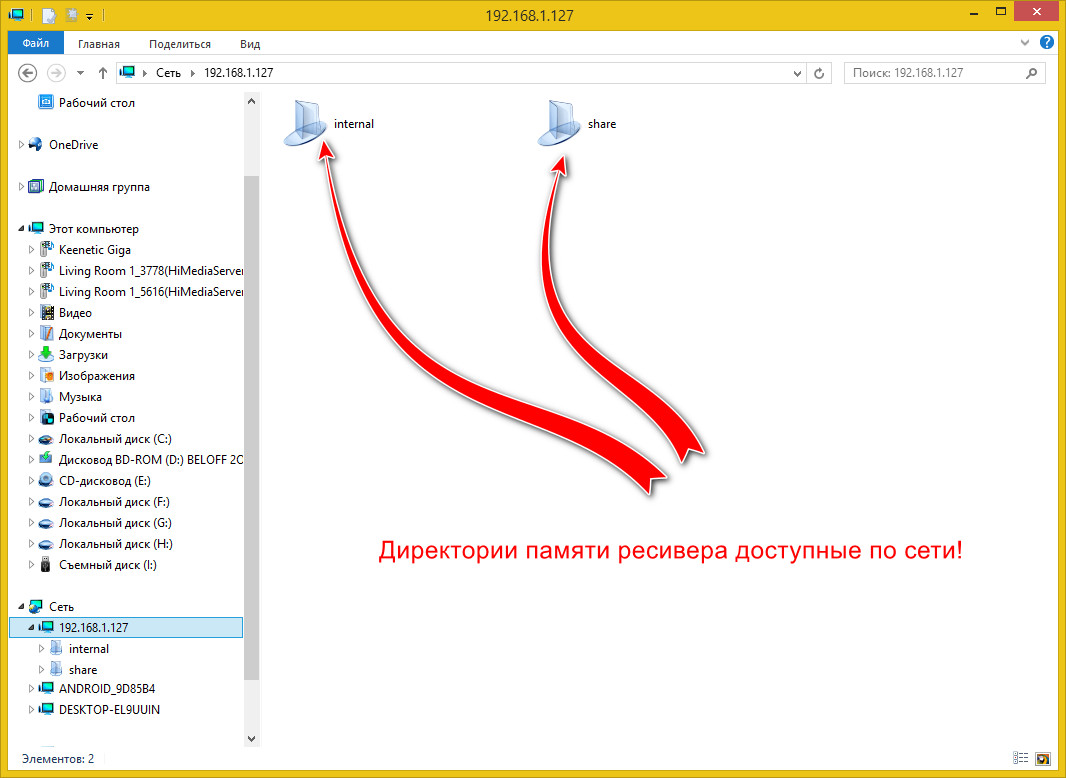Image resolution: width=1066 pixels, height=778 pixels.
Task: Switch to large icons view in status bar
Action: pos(1042,758)
